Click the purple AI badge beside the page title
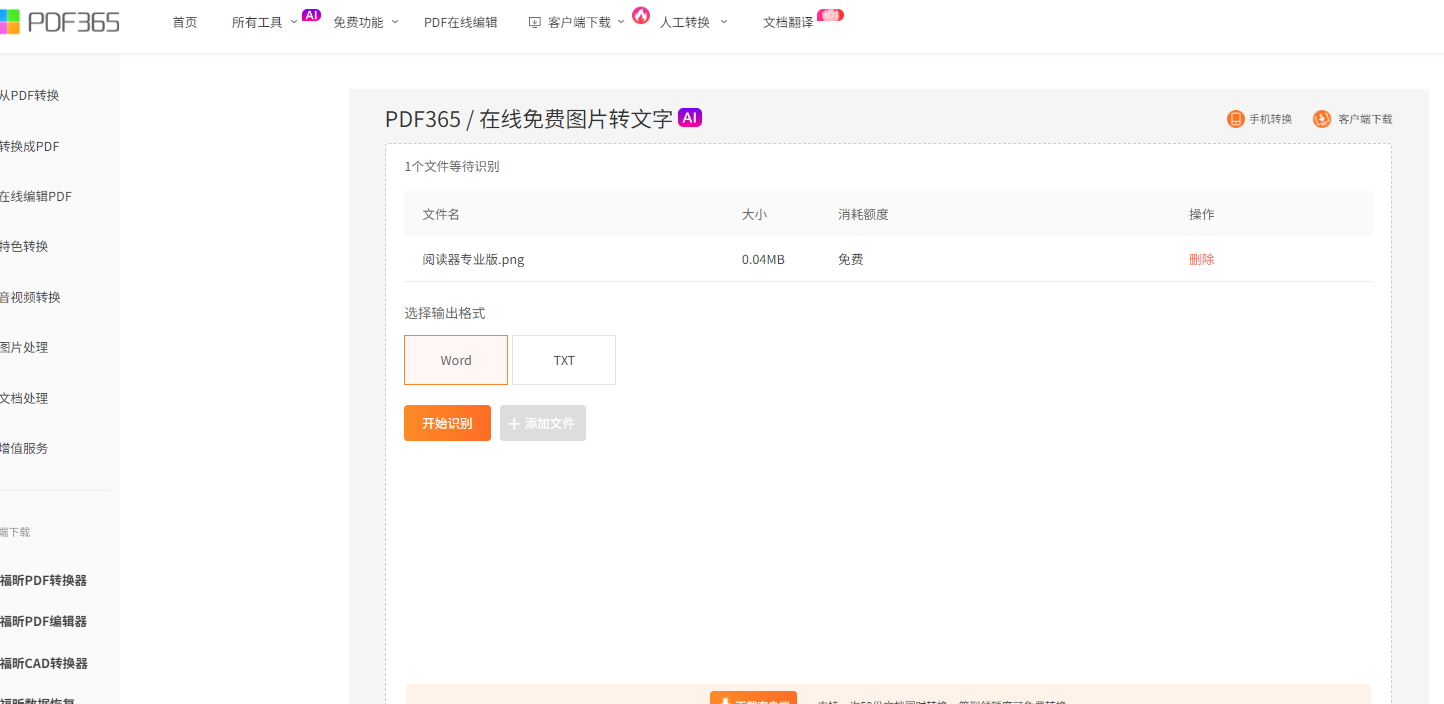 tap(690, 117)
